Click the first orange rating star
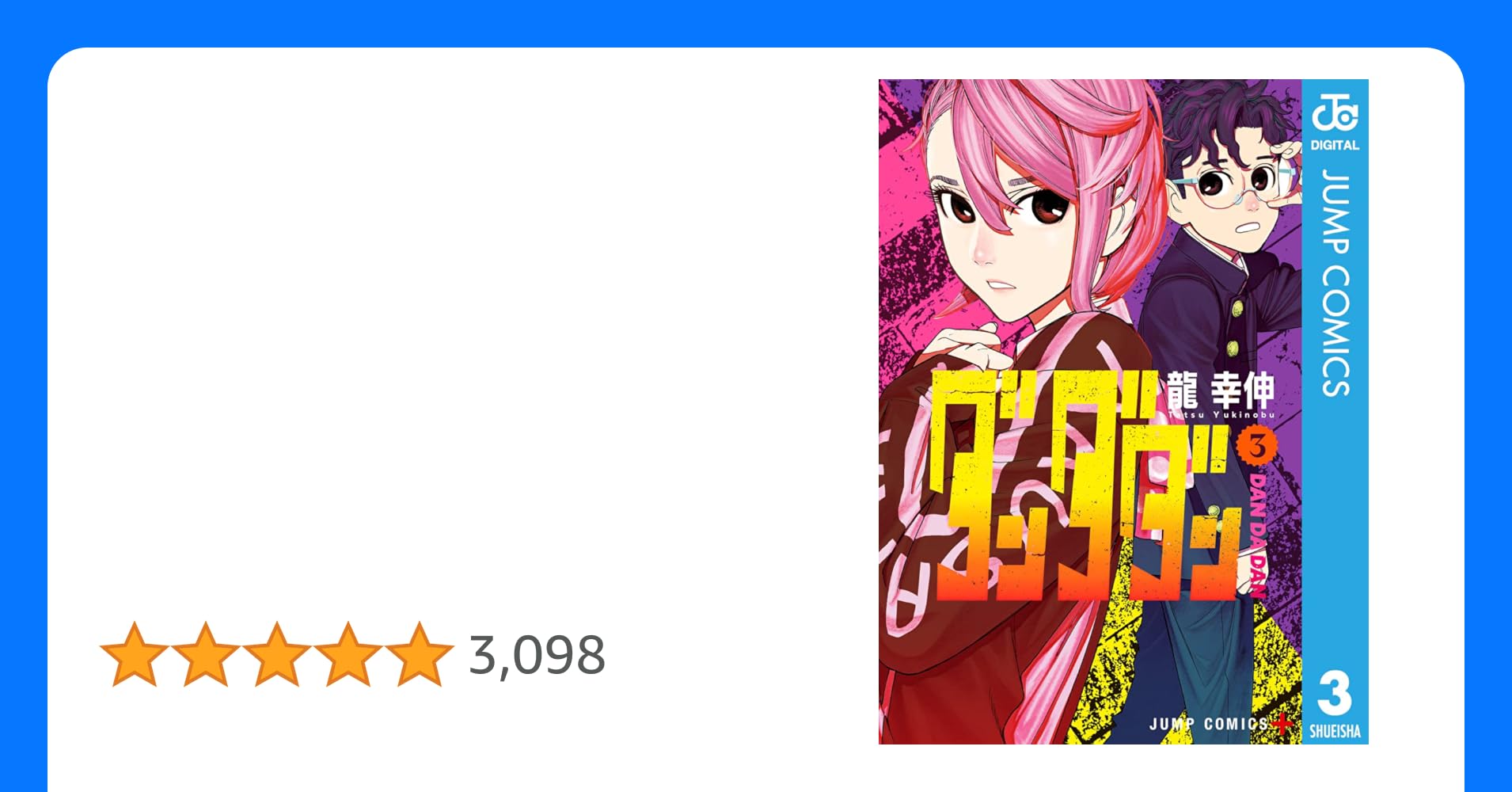Image resolution: width=1512 pixels, height=792 pixels. (x=135, y=654)
